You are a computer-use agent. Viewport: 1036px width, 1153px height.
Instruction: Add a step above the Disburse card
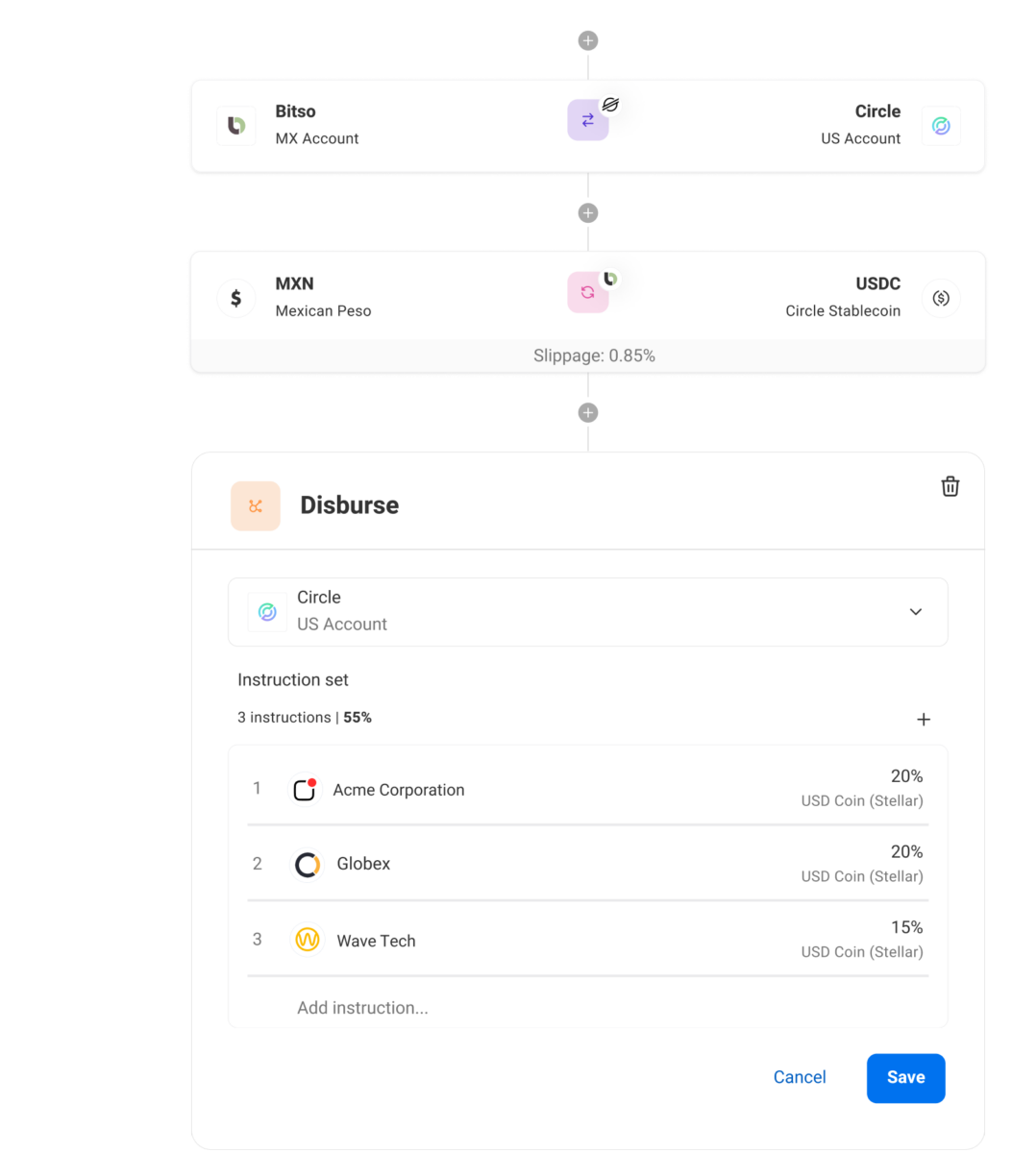[x=588, y=412]
